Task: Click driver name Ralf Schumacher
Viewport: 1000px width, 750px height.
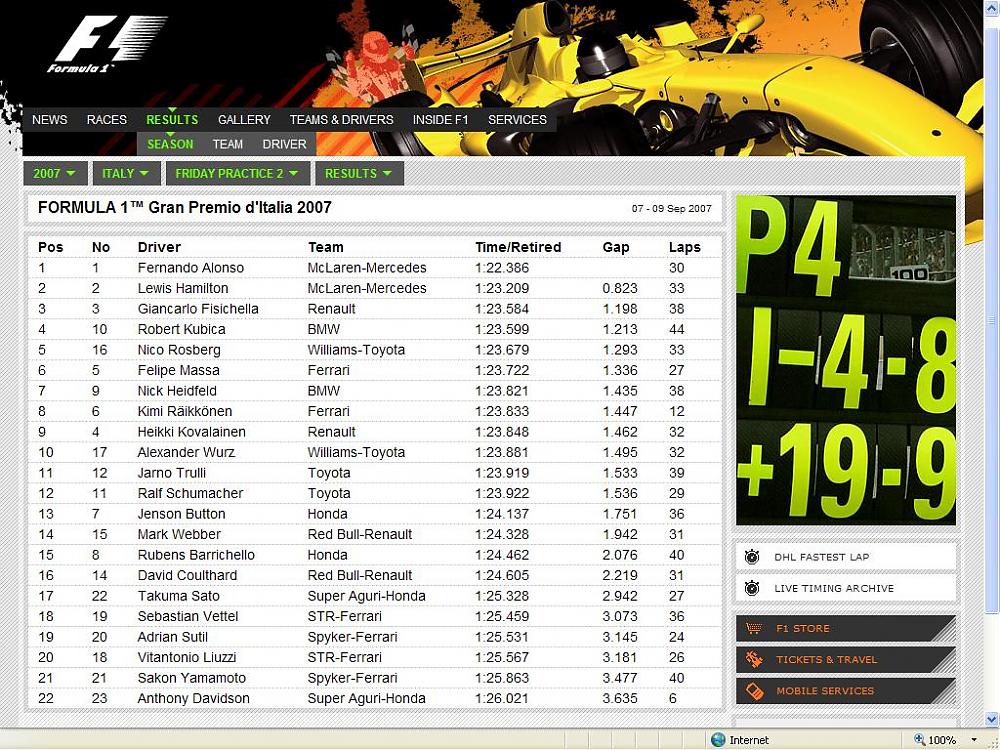Action: coord(191,494)
